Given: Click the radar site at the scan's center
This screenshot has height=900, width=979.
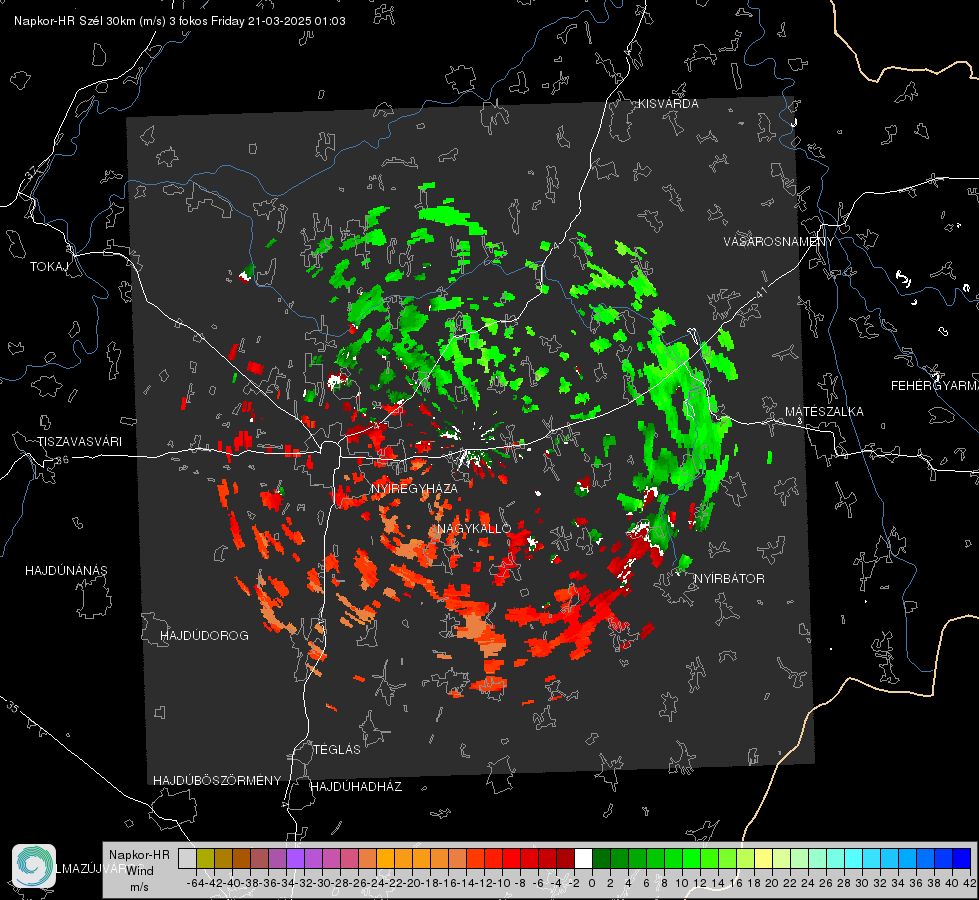Looking at the screenshot, I should (471, 451).
